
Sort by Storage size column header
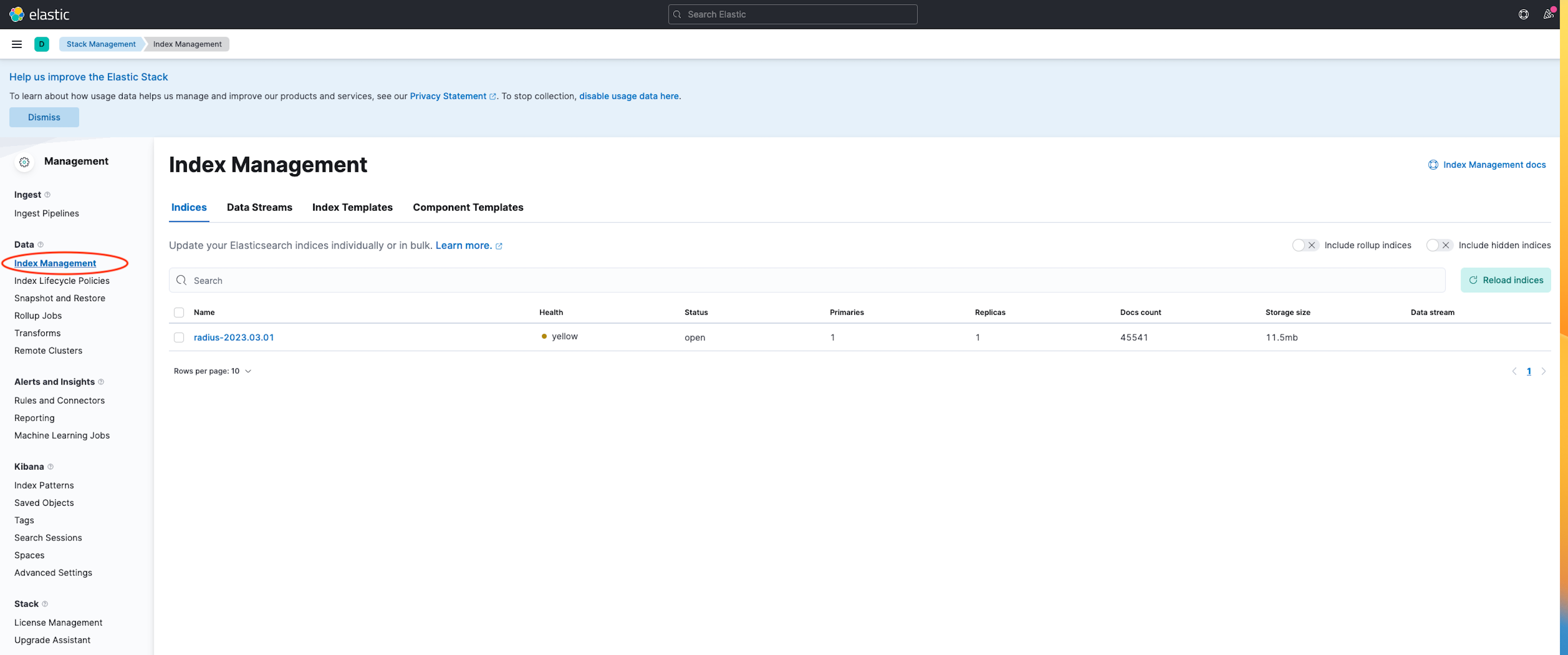coord(1287,312)
